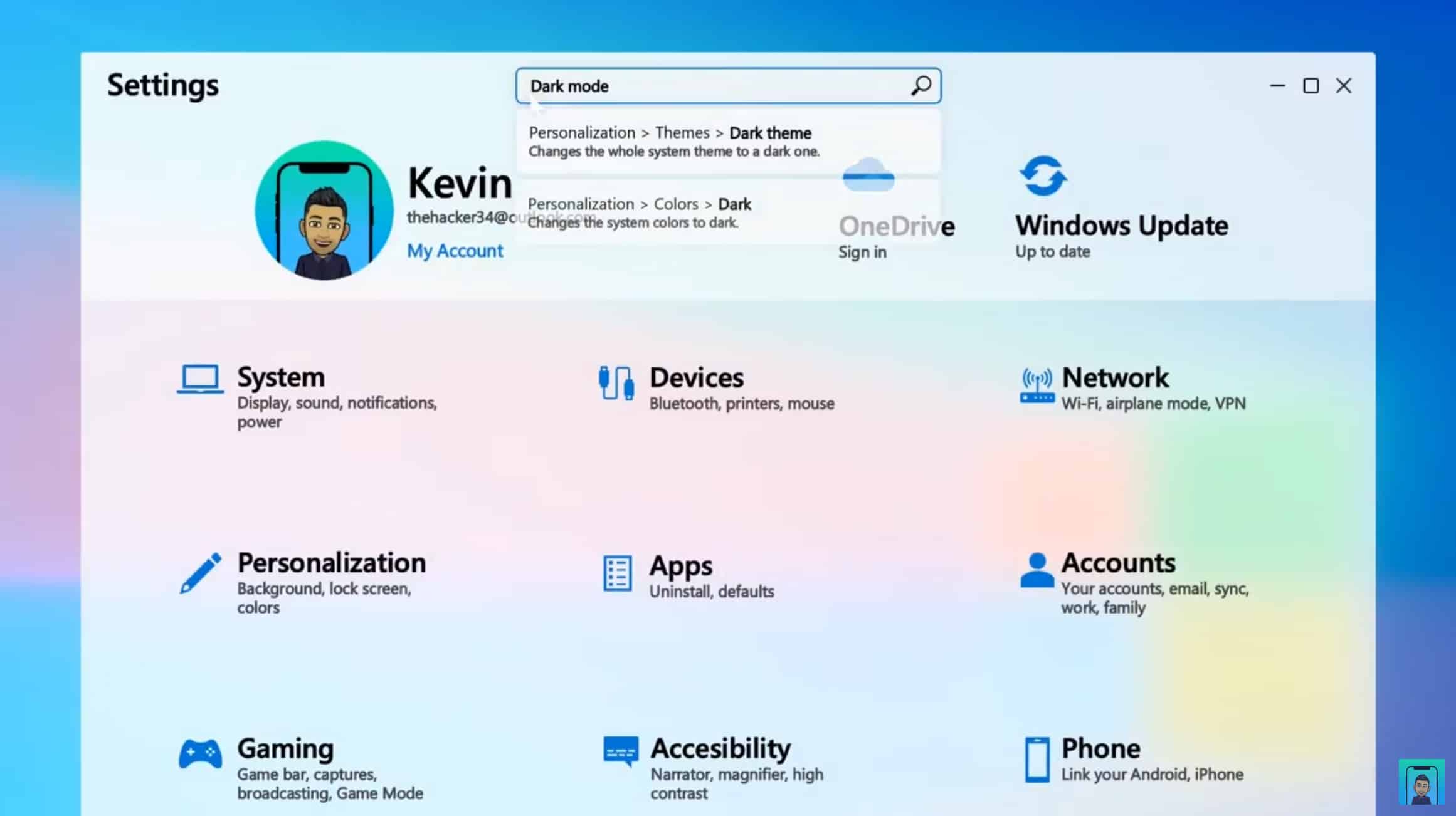1456x816 pixels.
Task: Click the Windows Update sync icon
Action: point(1043,175)
